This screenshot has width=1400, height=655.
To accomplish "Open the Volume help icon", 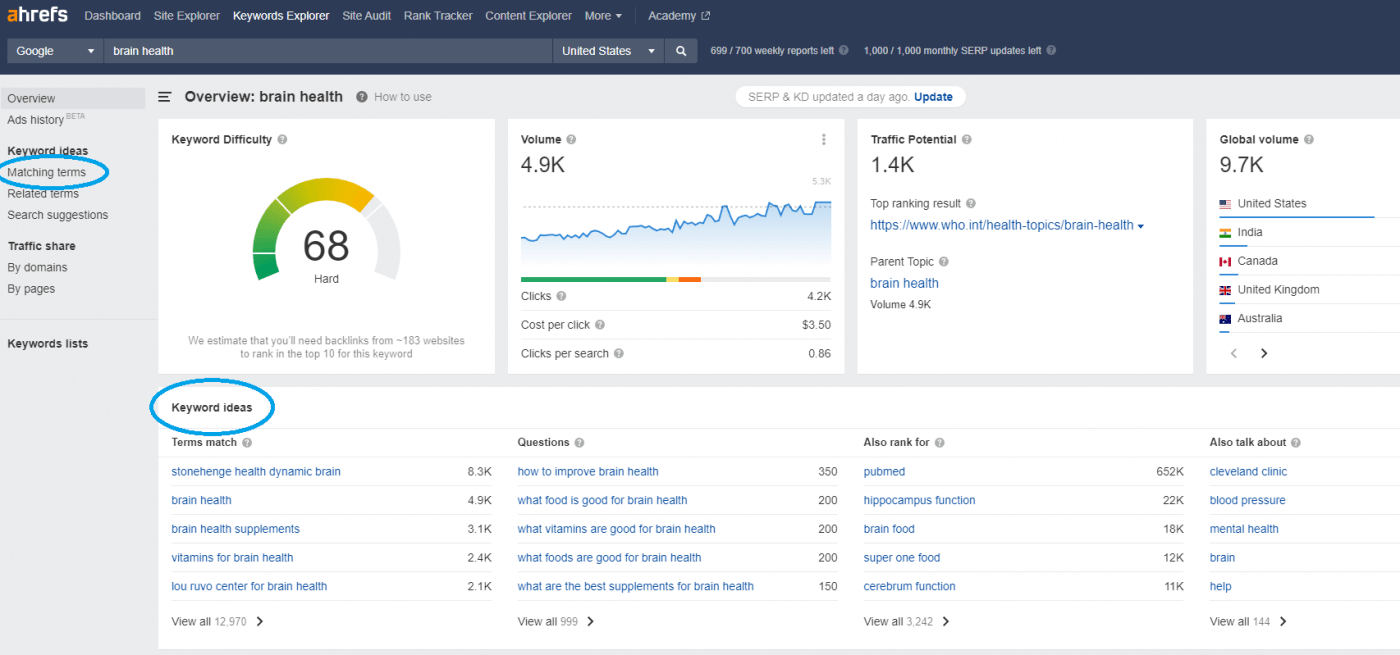I will tap(571, 140).
